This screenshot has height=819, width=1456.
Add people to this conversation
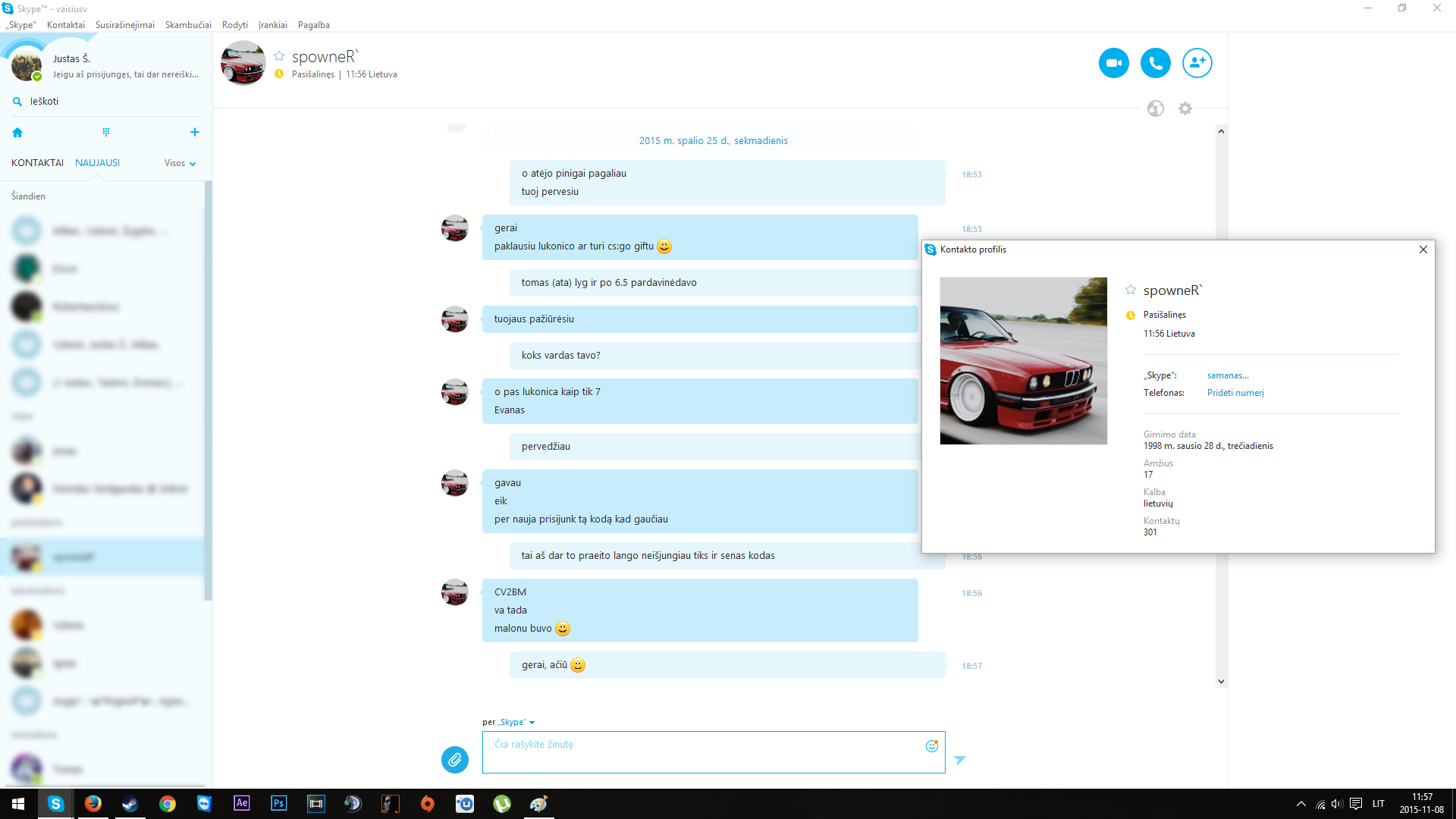pyautogui.click(x=1197, y=63)
